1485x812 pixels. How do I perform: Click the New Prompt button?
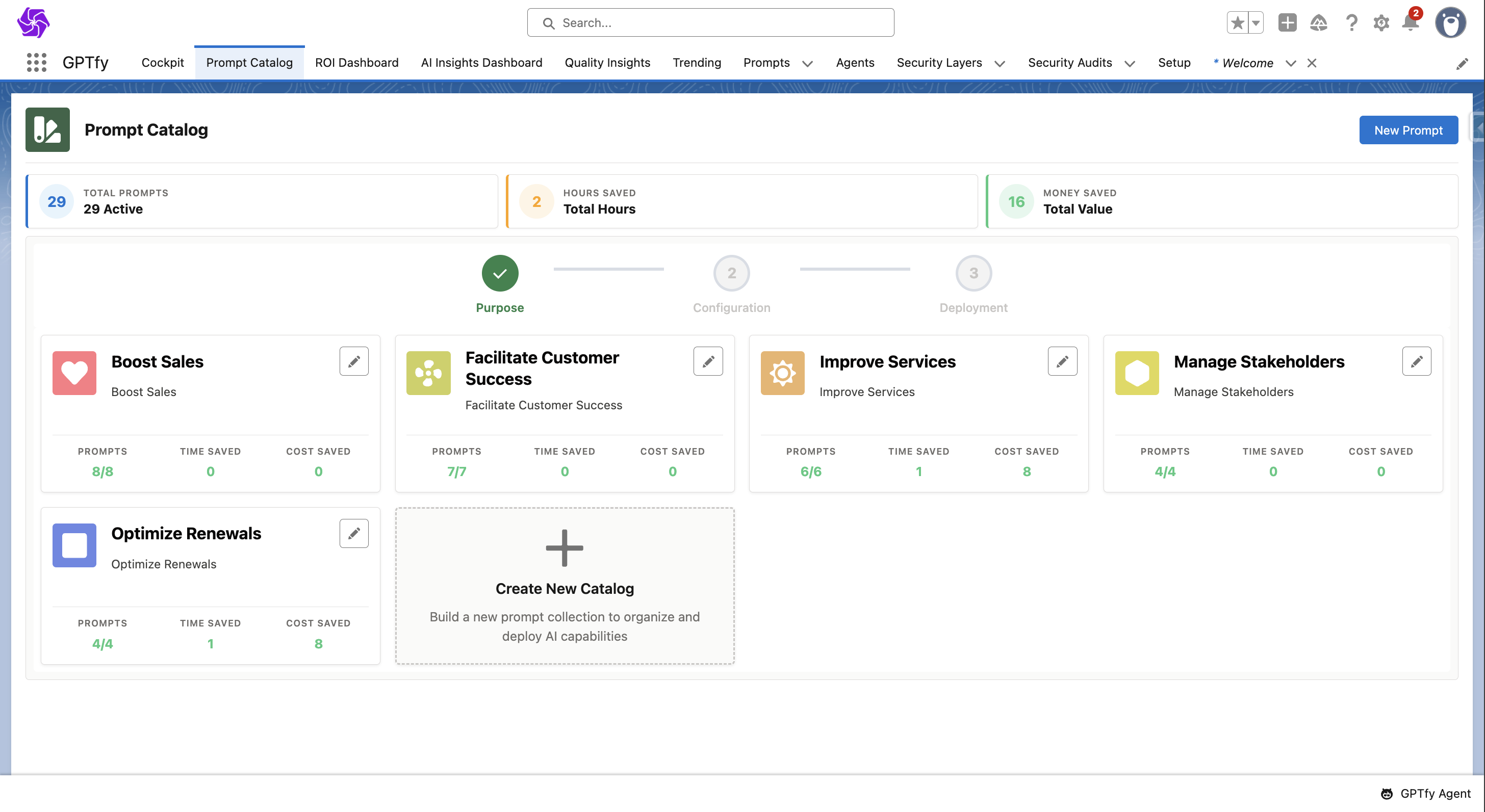tap(1408, 130)
